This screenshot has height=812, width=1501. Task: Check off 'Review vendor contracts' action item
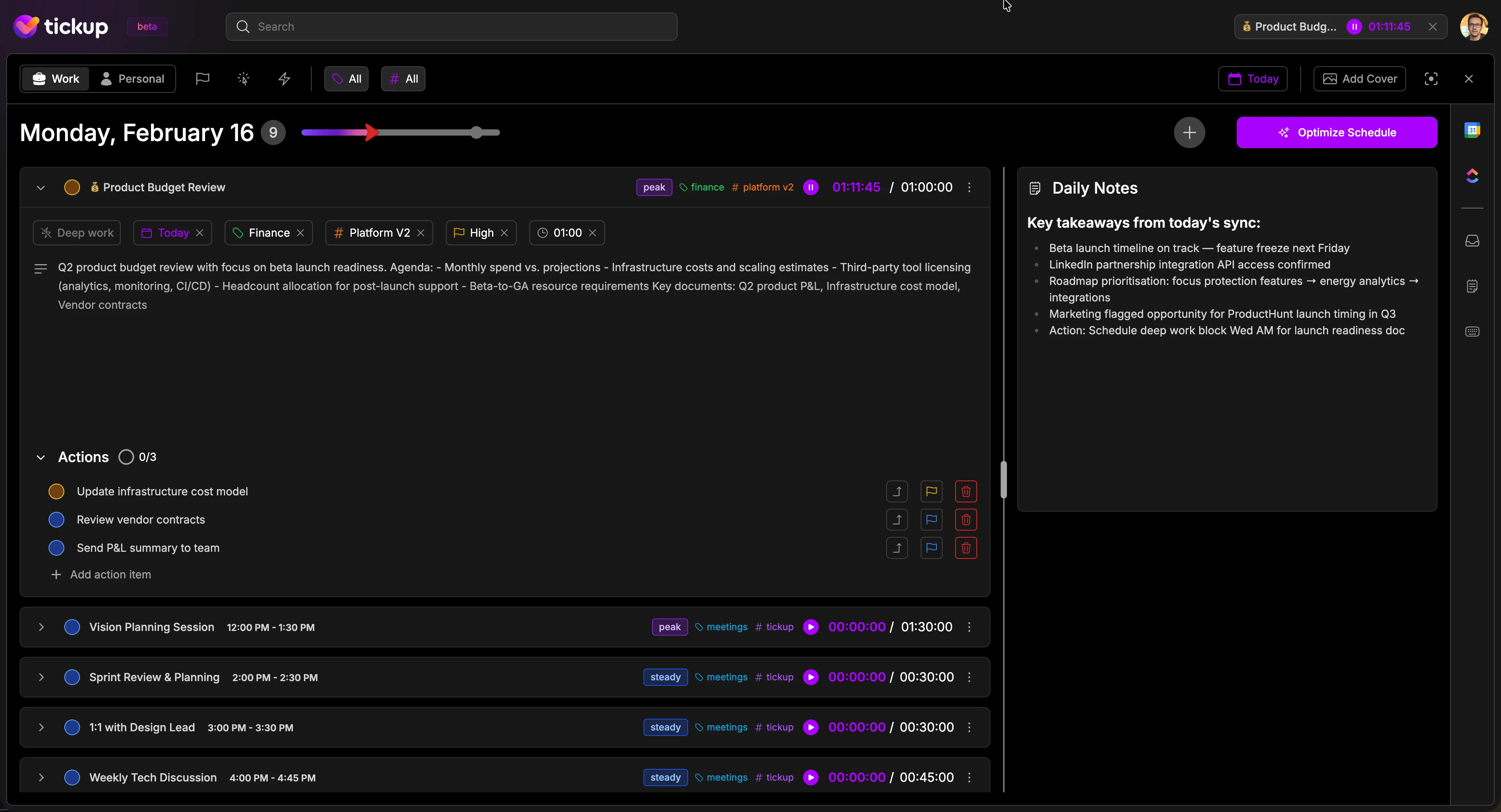pos(56,520)
